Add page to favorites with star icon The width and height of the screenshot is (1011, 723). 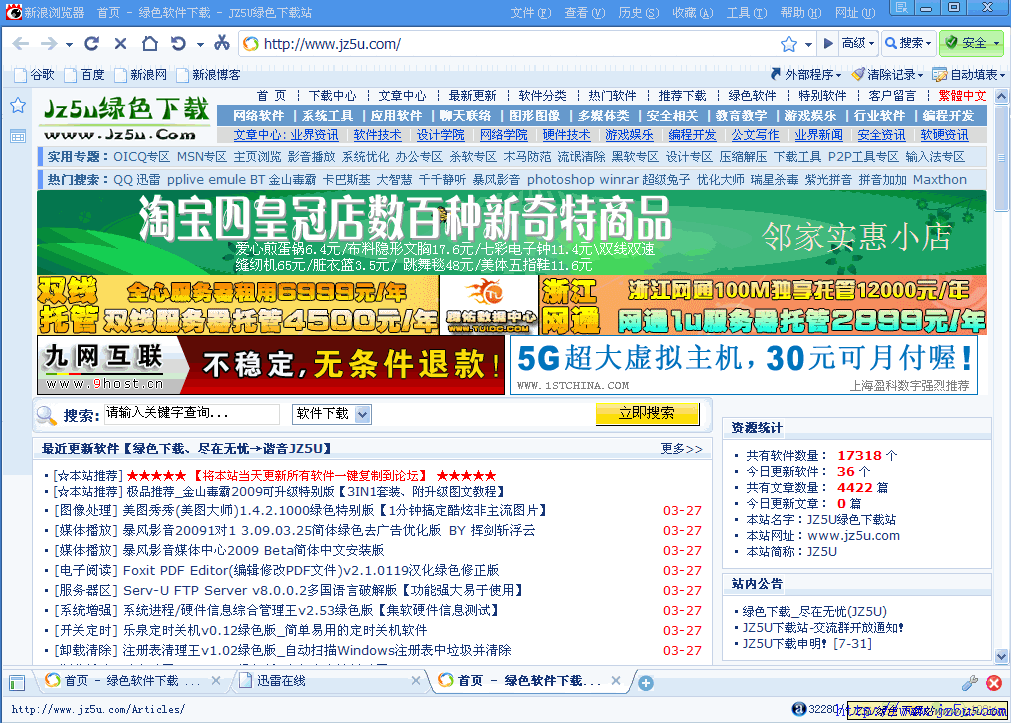(789, 44)
